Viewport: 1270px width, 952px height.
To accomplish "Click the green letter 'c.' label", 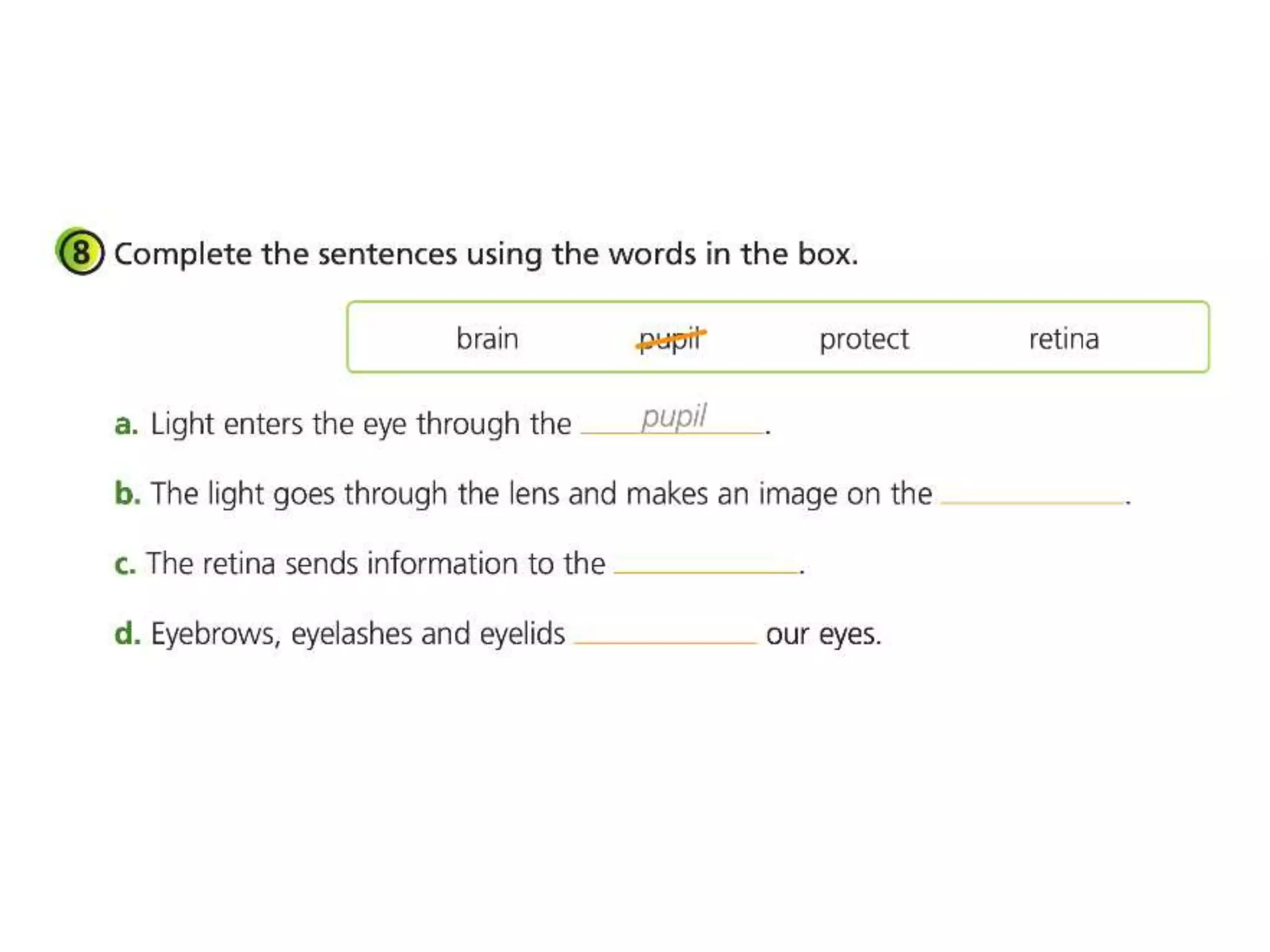I will pyautogui.click(x=125, y=565).
